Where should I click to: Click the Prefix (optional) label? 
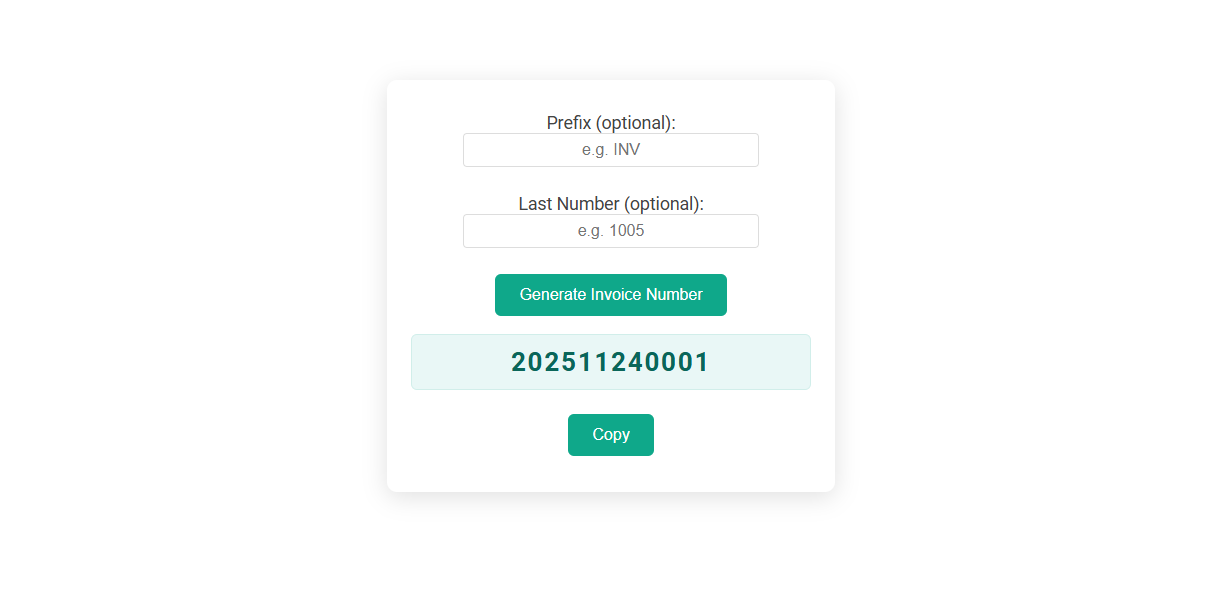coord(610,122)
